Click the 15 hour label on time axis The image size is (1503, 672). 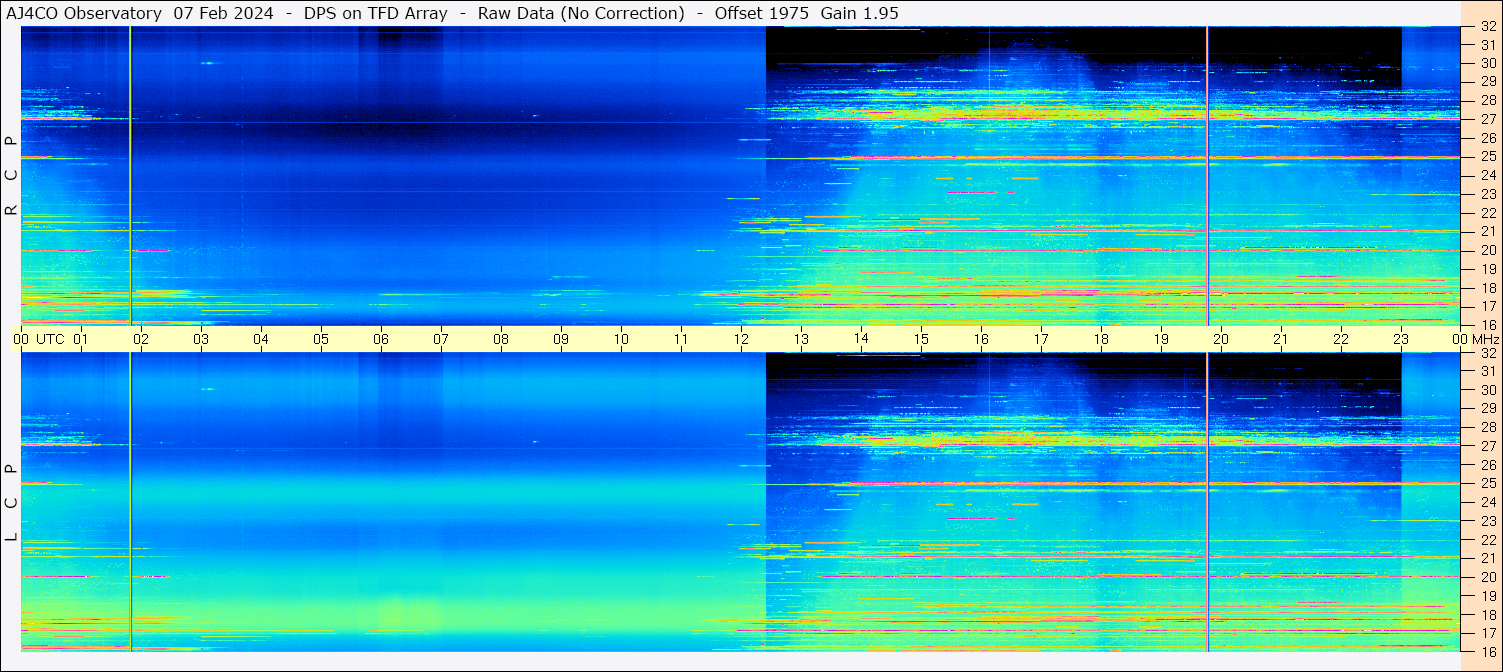tap(921, 339)
